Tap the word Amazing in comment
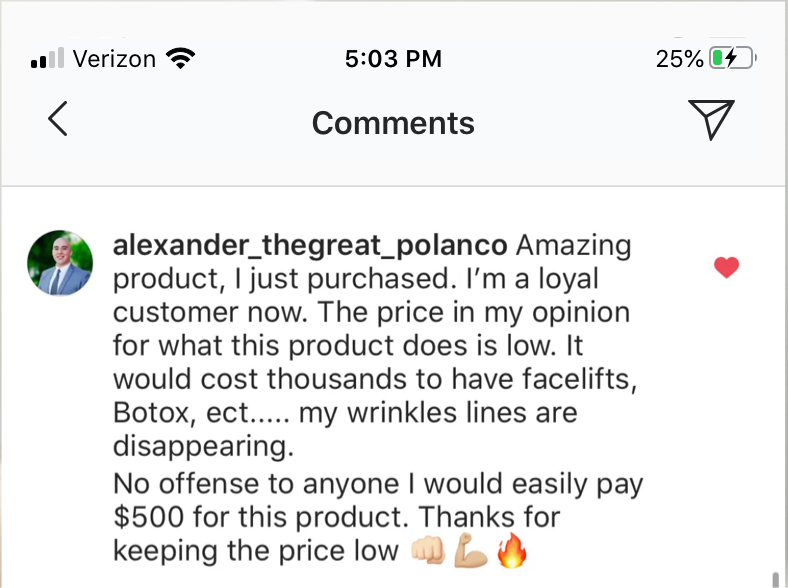Screen dimensions: 788x588 click(575, 245)
